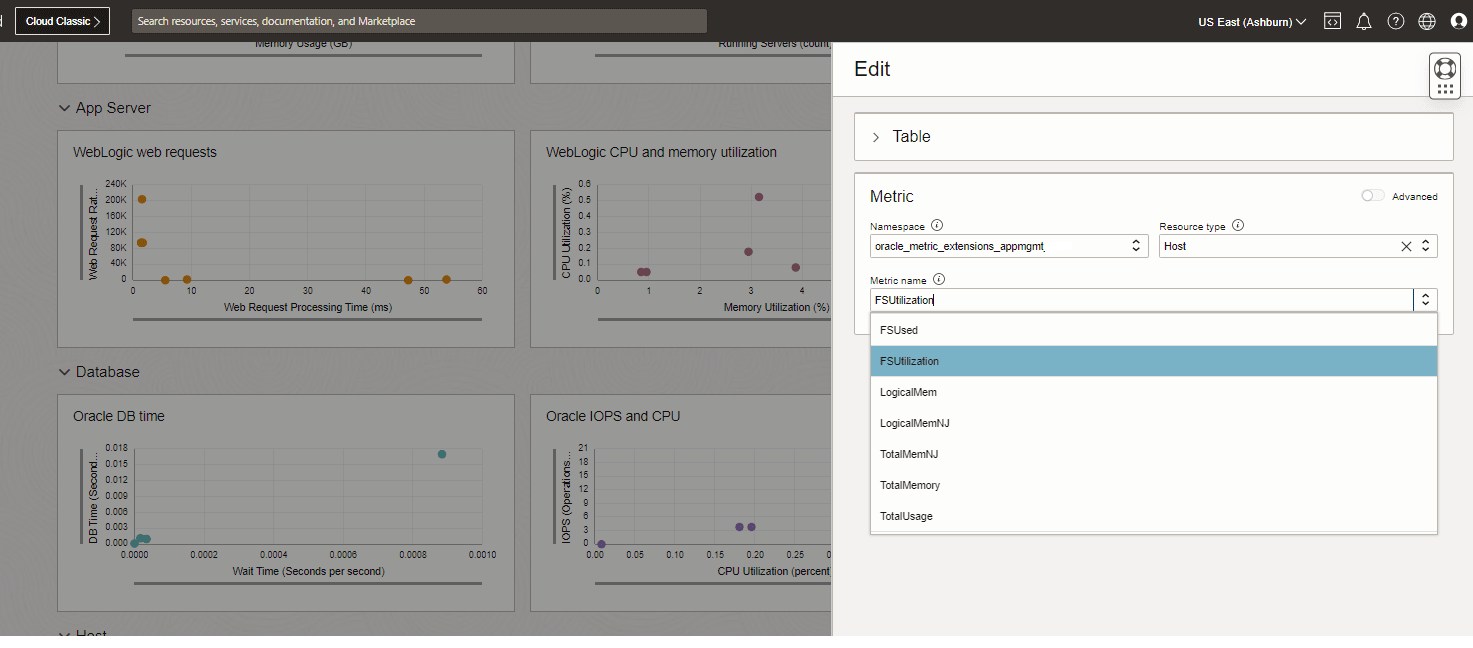
Task: Collapse the Database section
Action: tap(64, 371)
